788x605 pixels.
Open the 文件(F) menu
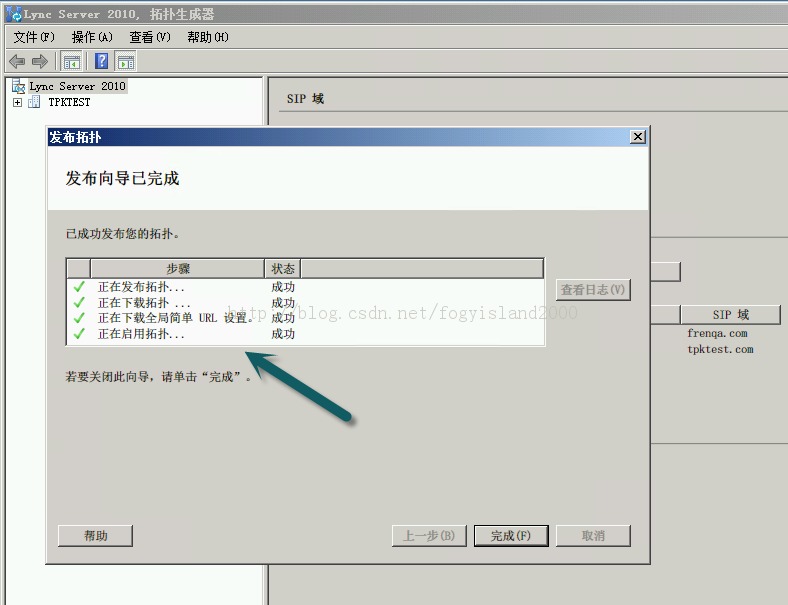(34, 37)
